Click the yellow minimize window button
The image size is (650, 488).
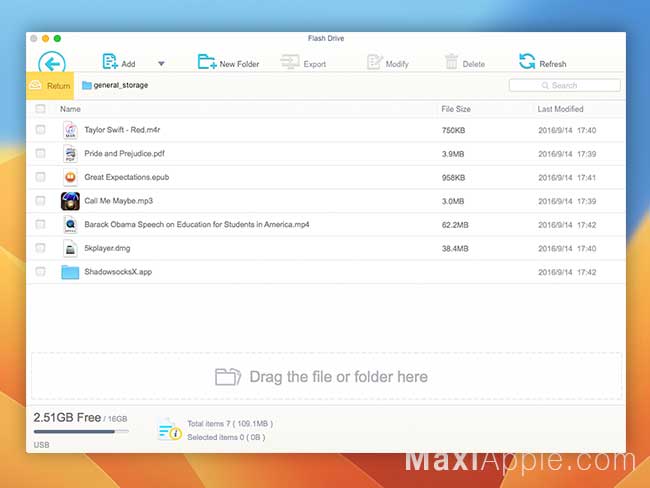point(45,39)
